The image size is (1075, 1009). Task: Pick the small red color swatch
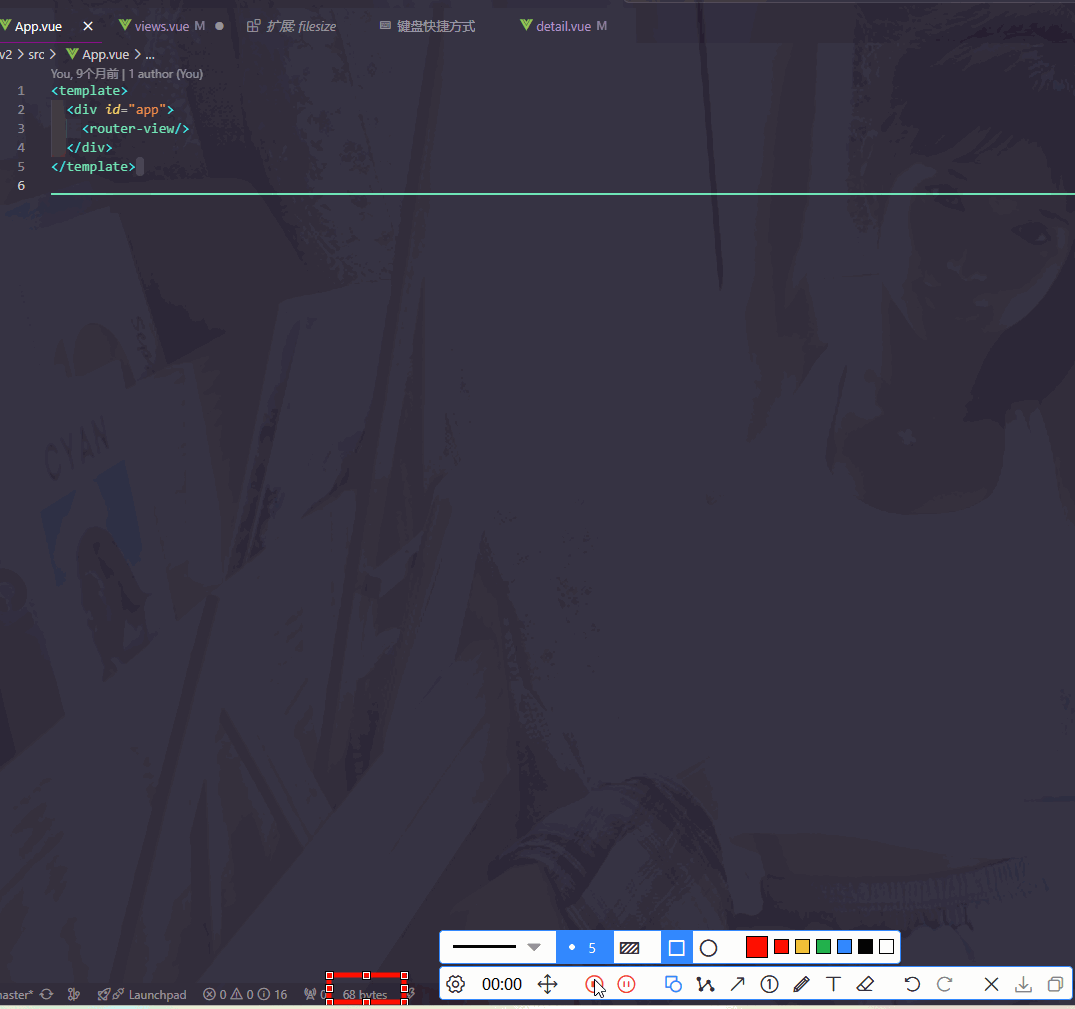[781, 947]
